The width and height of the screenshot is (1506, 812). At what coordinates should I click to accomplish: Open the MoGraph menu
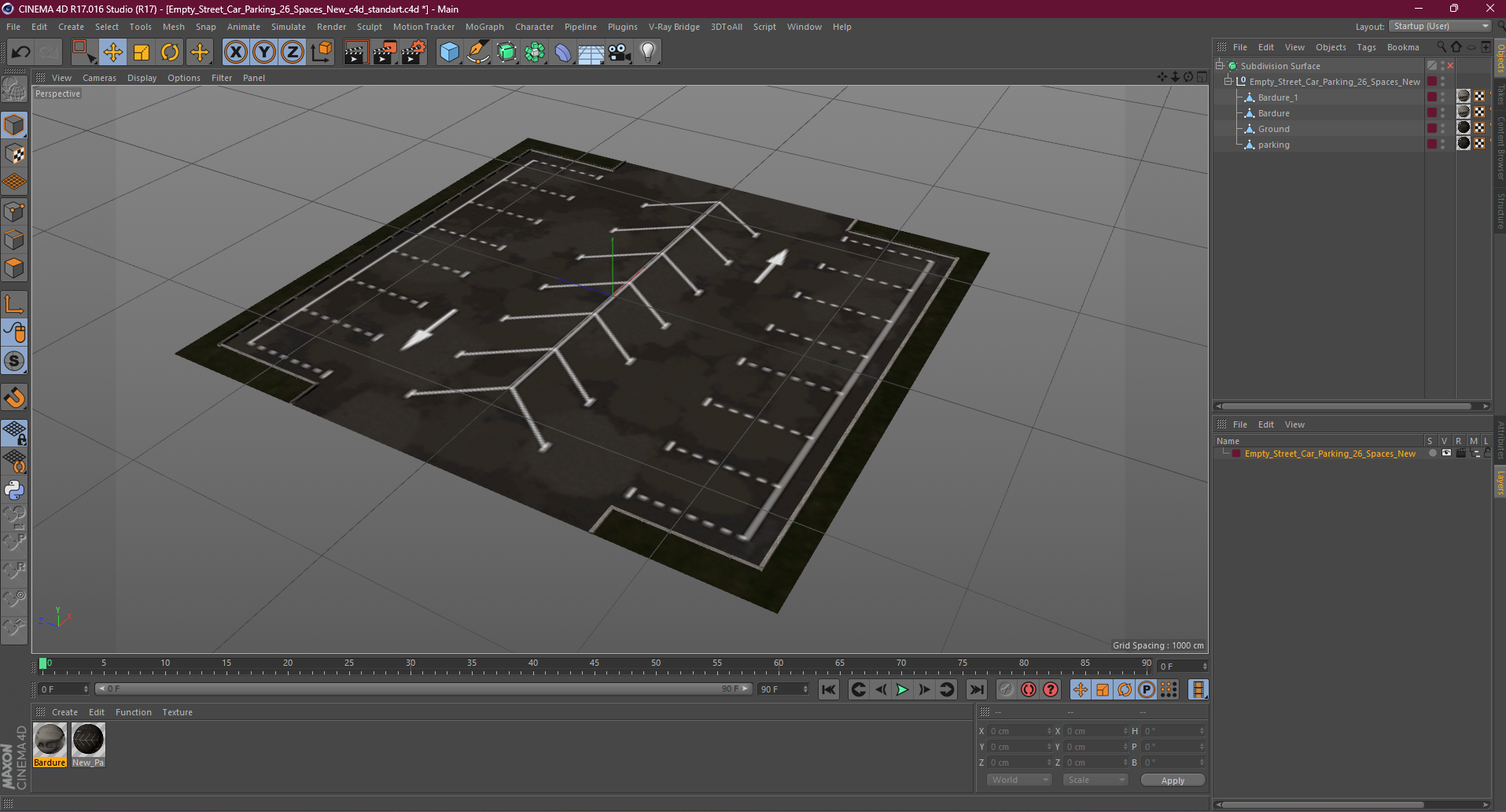[484, 27]
